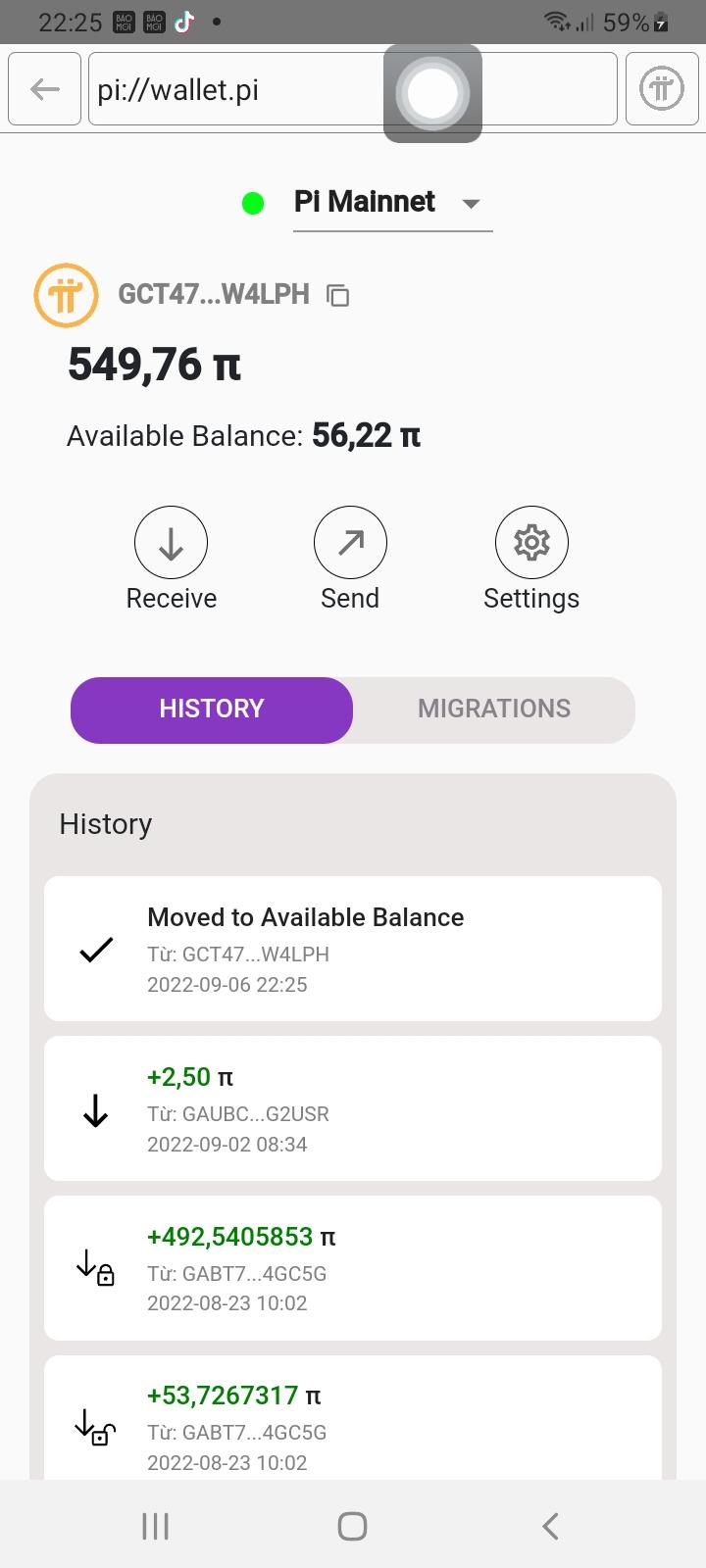Viewport: 706px width, 1568px height.
Task: Tap the TikTok notification icon in status bar
Action: 184,22
